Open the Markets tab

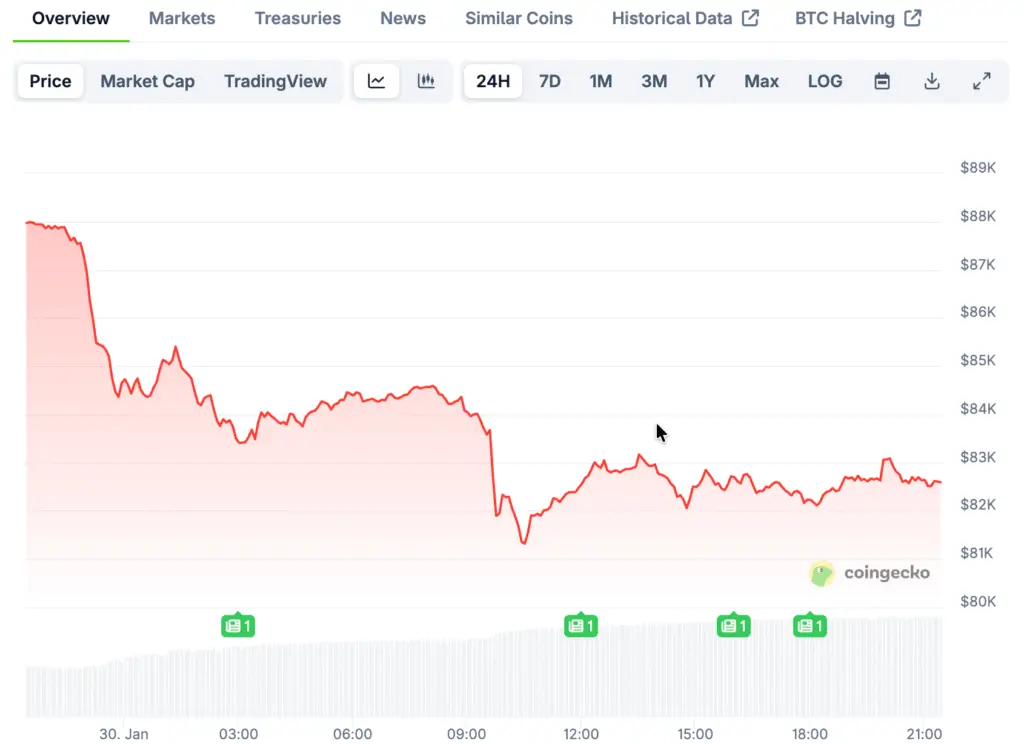pos(182,18)
